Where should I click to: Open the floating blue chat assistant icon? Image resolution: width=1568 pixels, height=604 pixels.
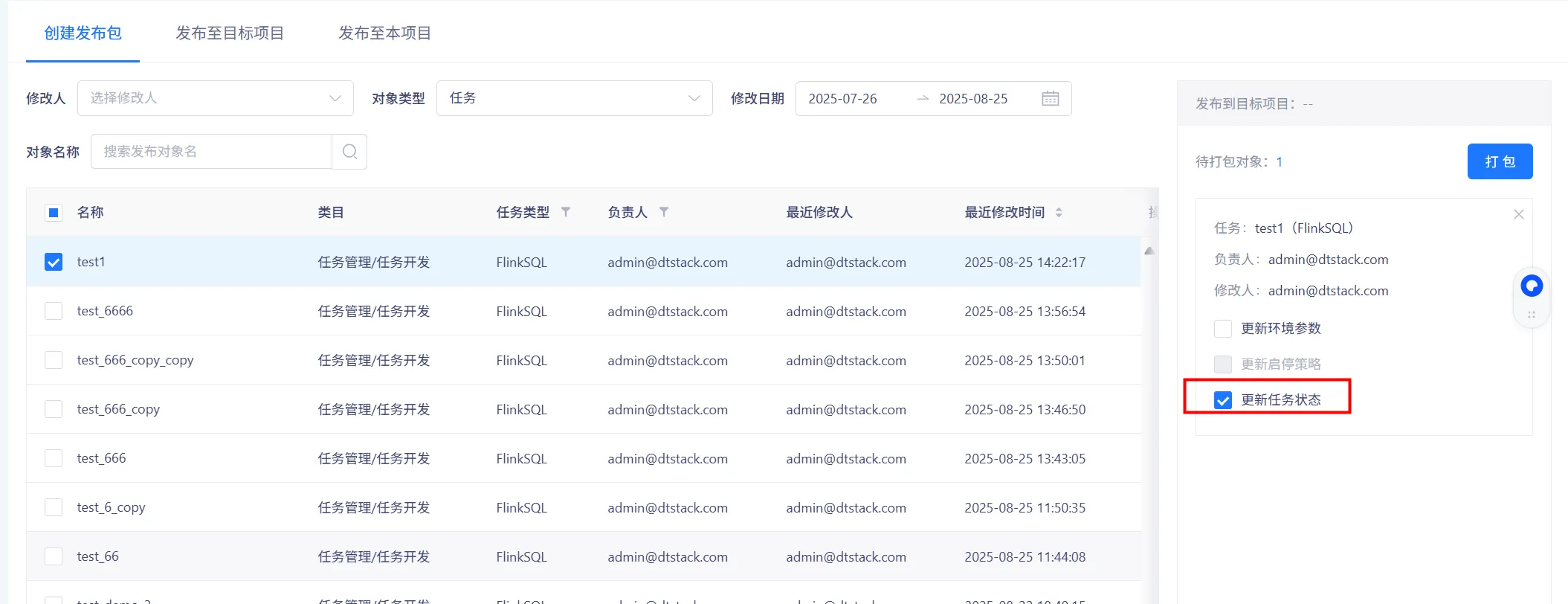click(x=1532, y=286)
